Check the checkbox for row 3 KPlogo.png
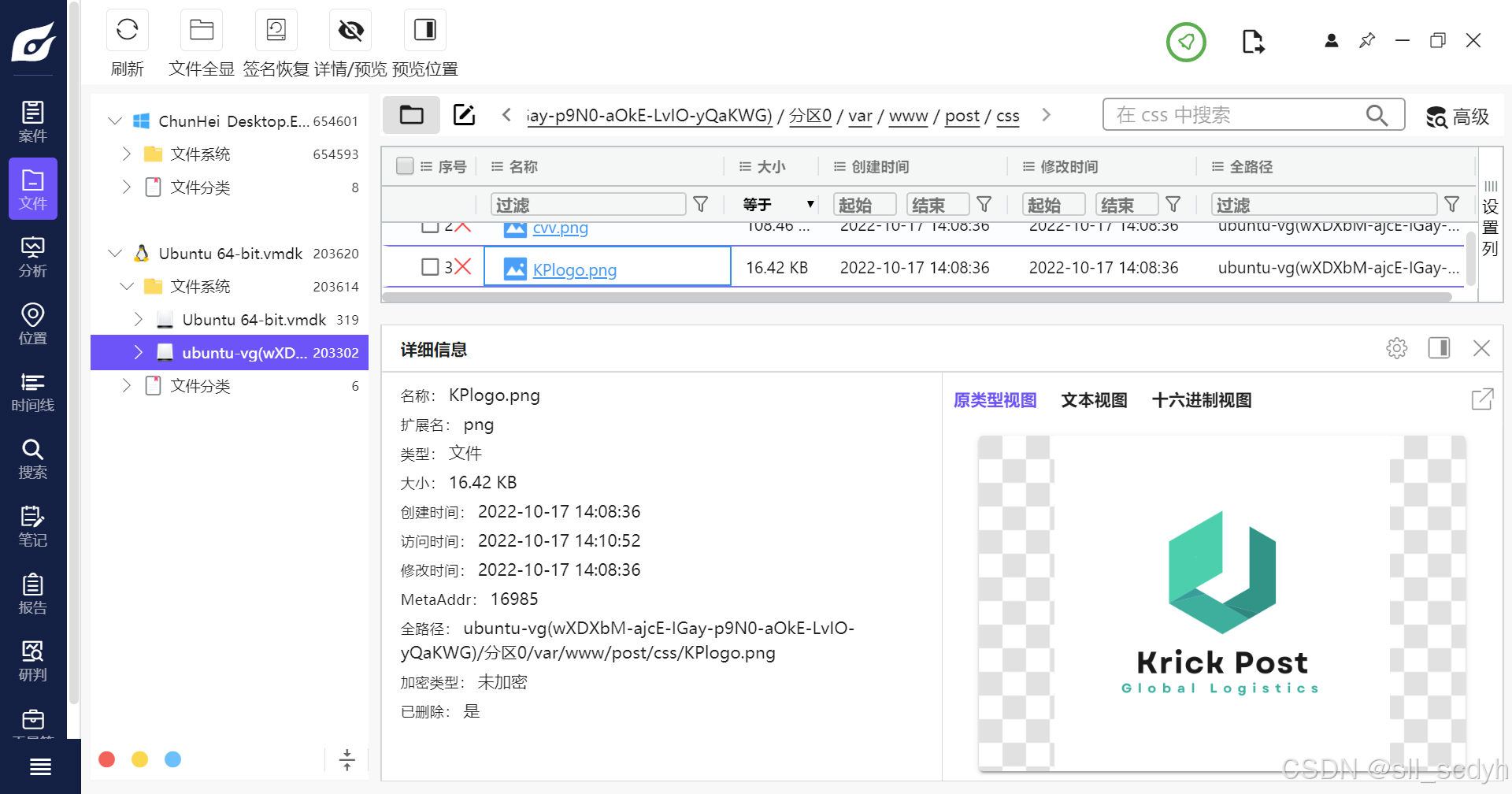1512x794 pixels. (x=430, y=267)
